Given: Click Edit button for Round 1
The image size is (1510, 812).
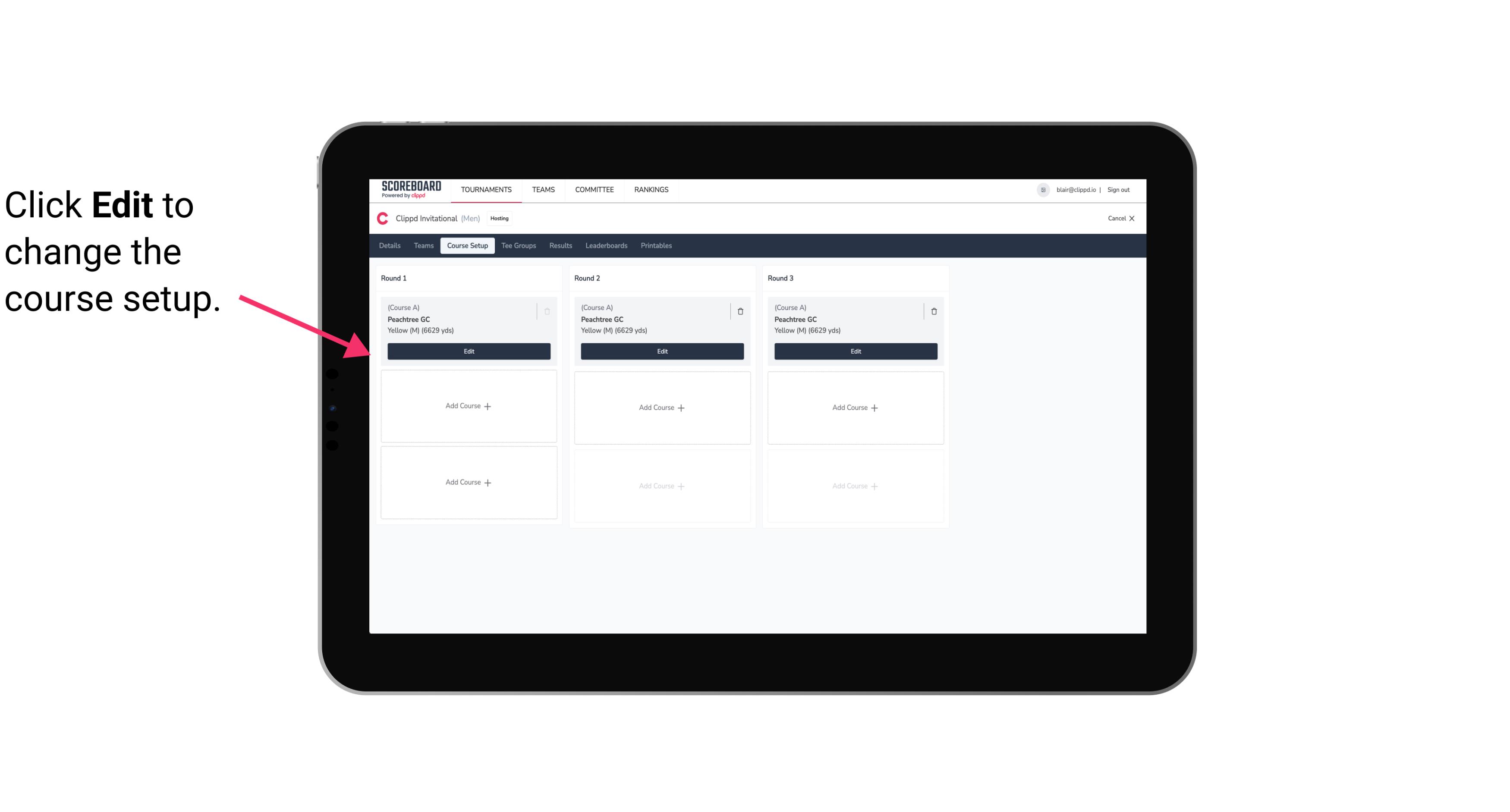Looking at the screenshot, I should point(468,350).
